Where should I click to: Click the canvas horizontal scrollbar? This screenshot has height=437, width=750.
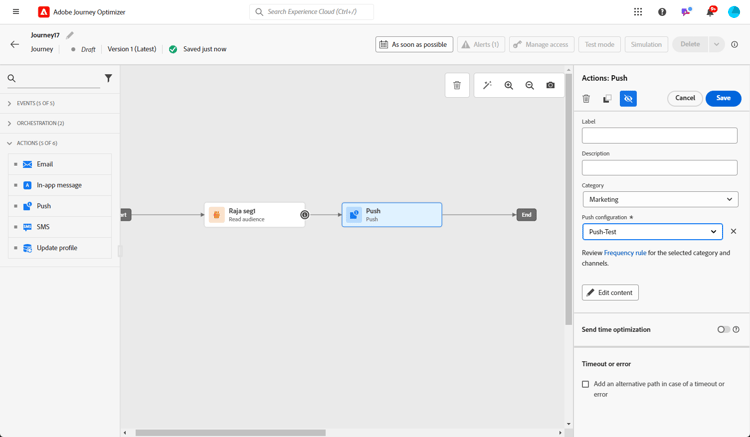point(231,433)
